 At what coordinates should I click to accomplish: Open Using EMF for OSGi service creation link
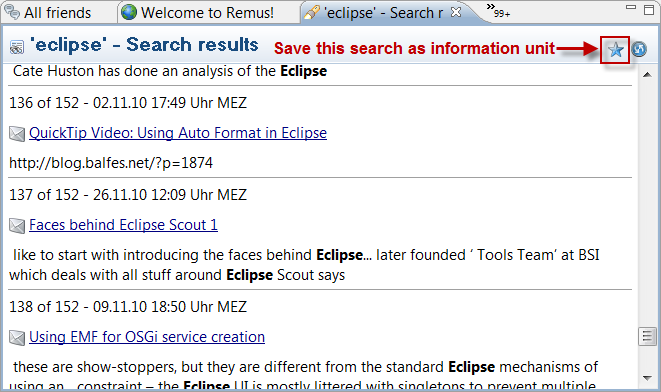click(x=147, y=337)
